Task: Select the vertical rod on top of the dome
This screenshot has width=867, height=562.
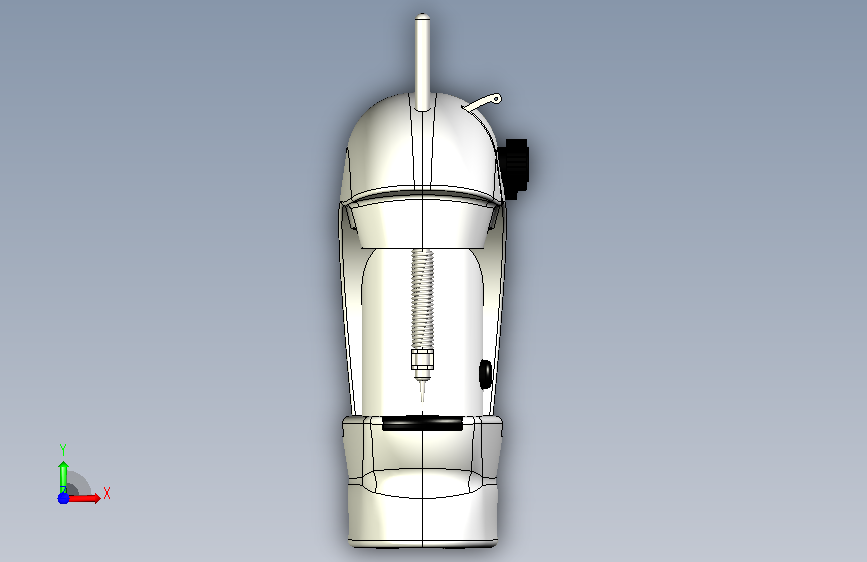Action: (422, 61)
